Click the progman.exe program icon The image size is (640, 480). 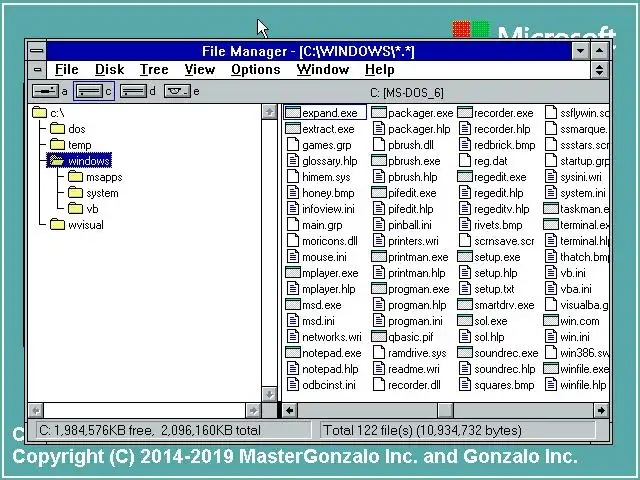coord(379,289)
